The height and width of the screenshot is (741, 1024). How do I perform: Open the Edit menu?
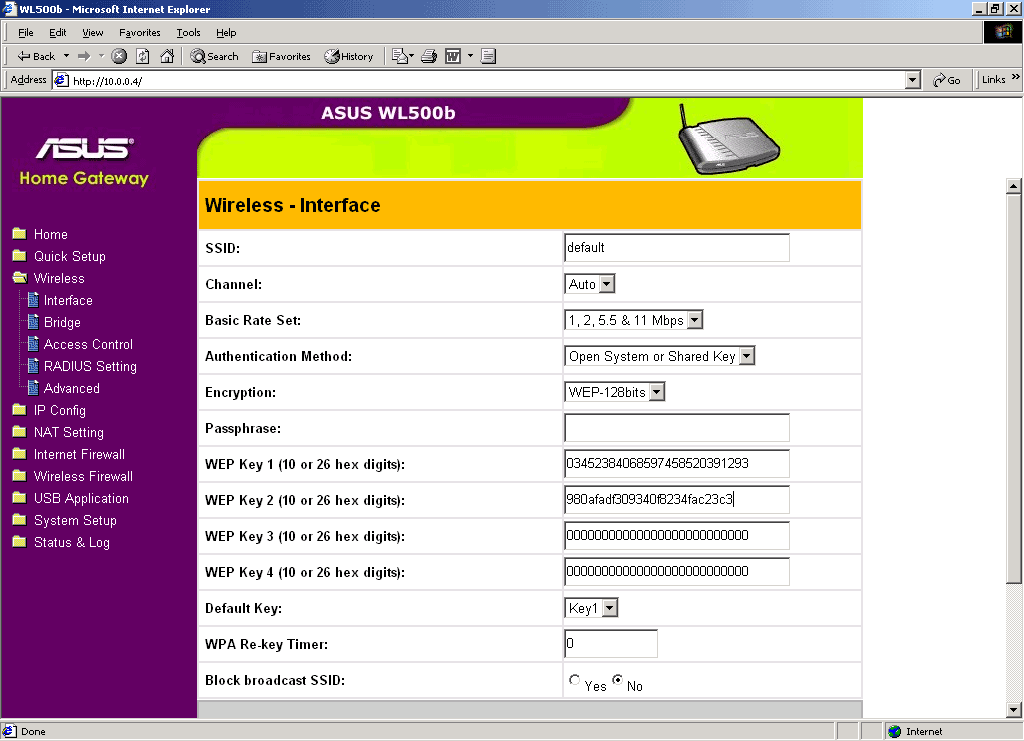[57, 33]
